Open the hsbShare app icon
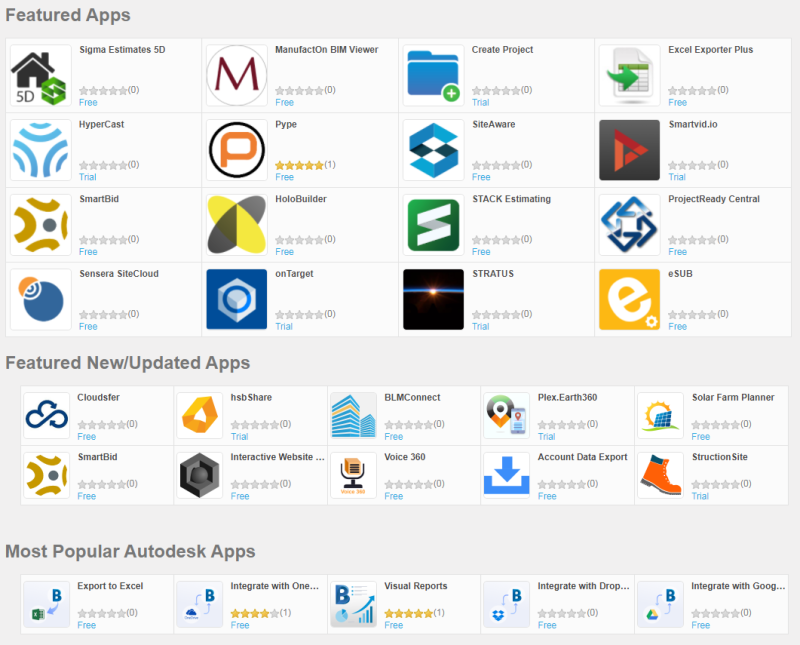The height and width of the screenshot is (645, 800). (x=200, y=415)
